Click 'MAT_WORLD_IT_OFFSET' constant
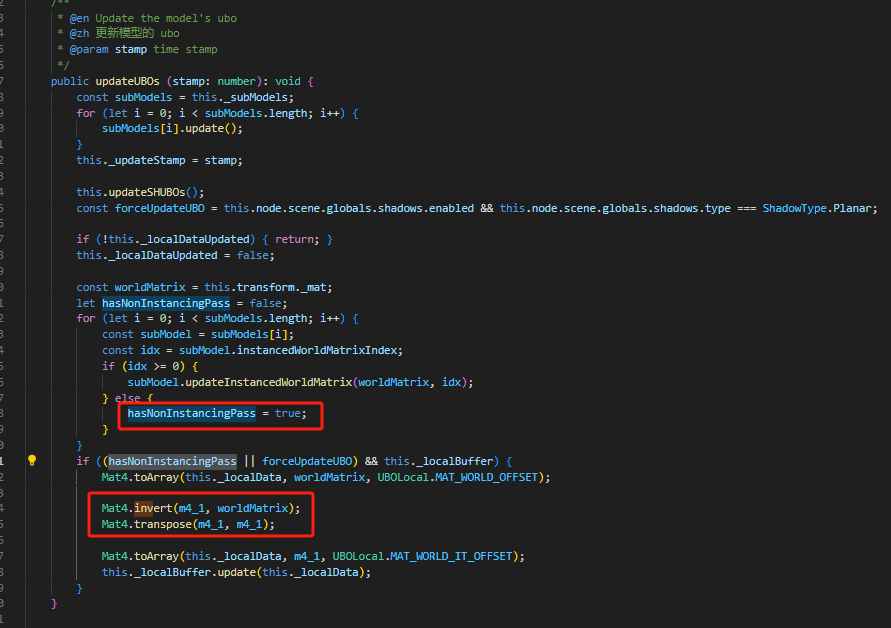The image size is (891, 628). point(451,556)
